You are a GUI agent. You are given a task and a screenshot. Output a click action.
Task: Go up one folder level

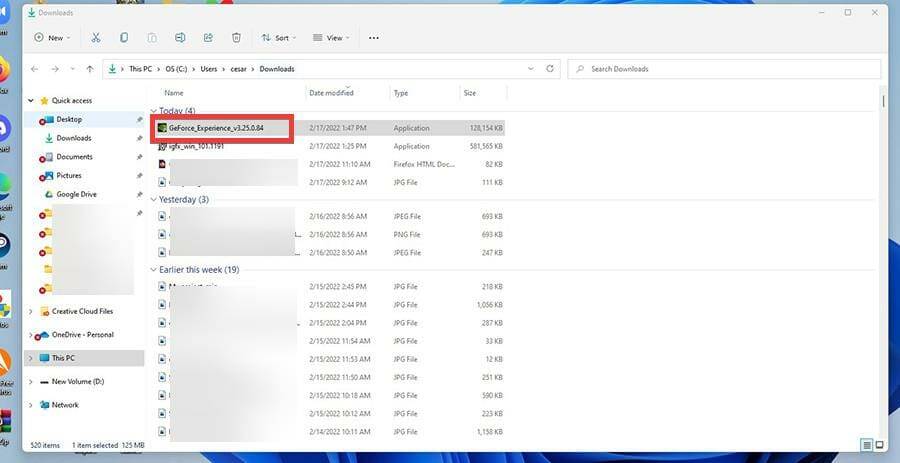point(90,69)
